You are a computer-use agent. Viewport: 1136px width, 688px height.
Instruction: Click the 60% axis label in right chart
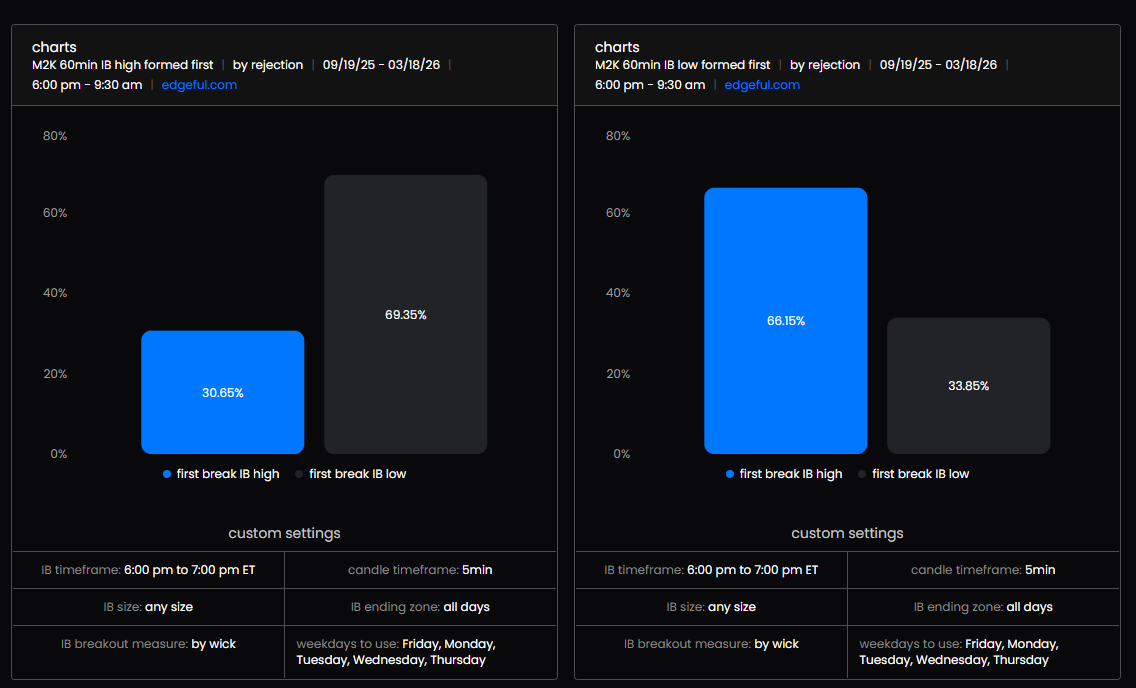point(618,213)
